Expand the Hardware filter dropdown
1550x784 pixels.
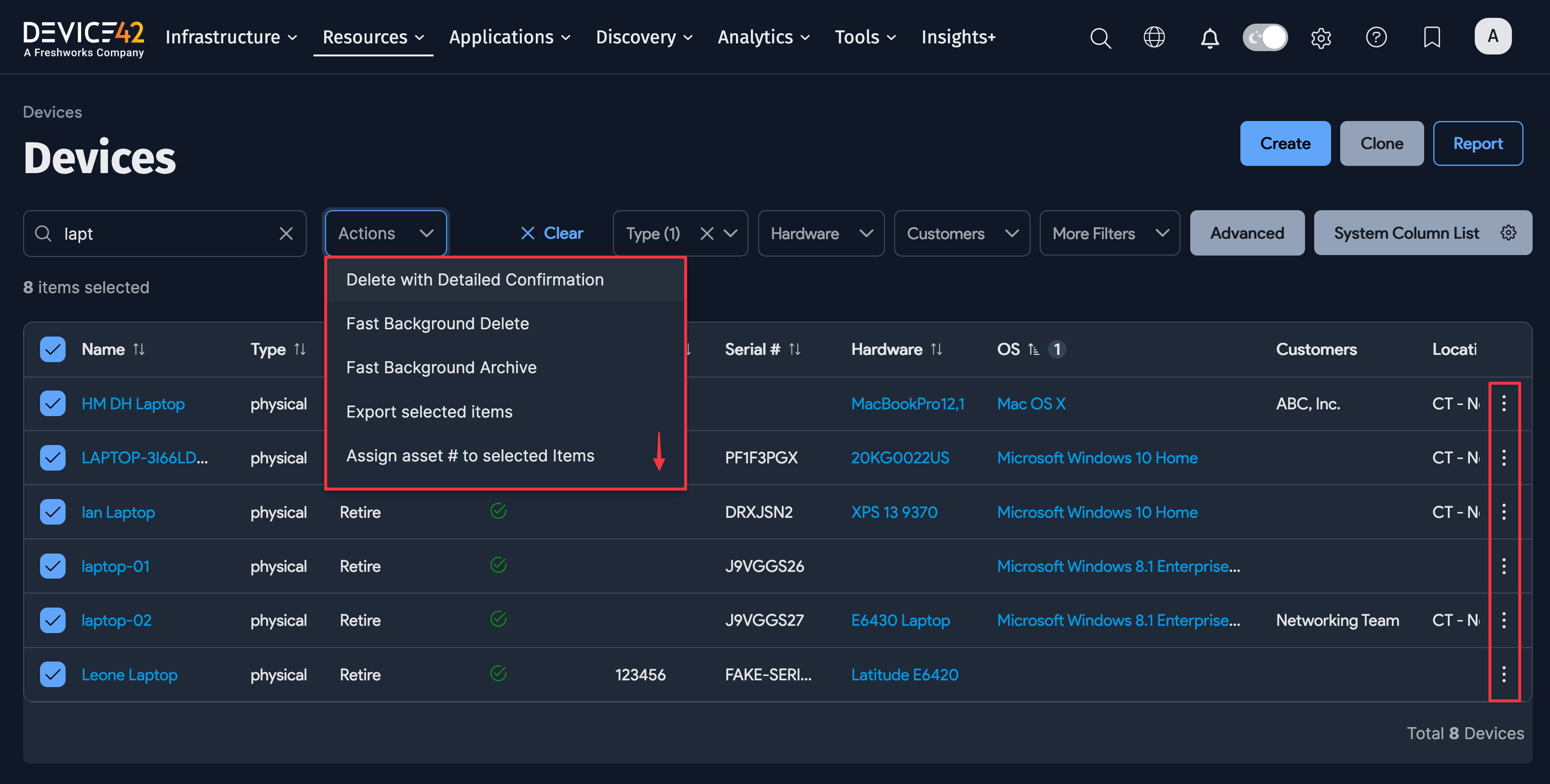(821, 233)
